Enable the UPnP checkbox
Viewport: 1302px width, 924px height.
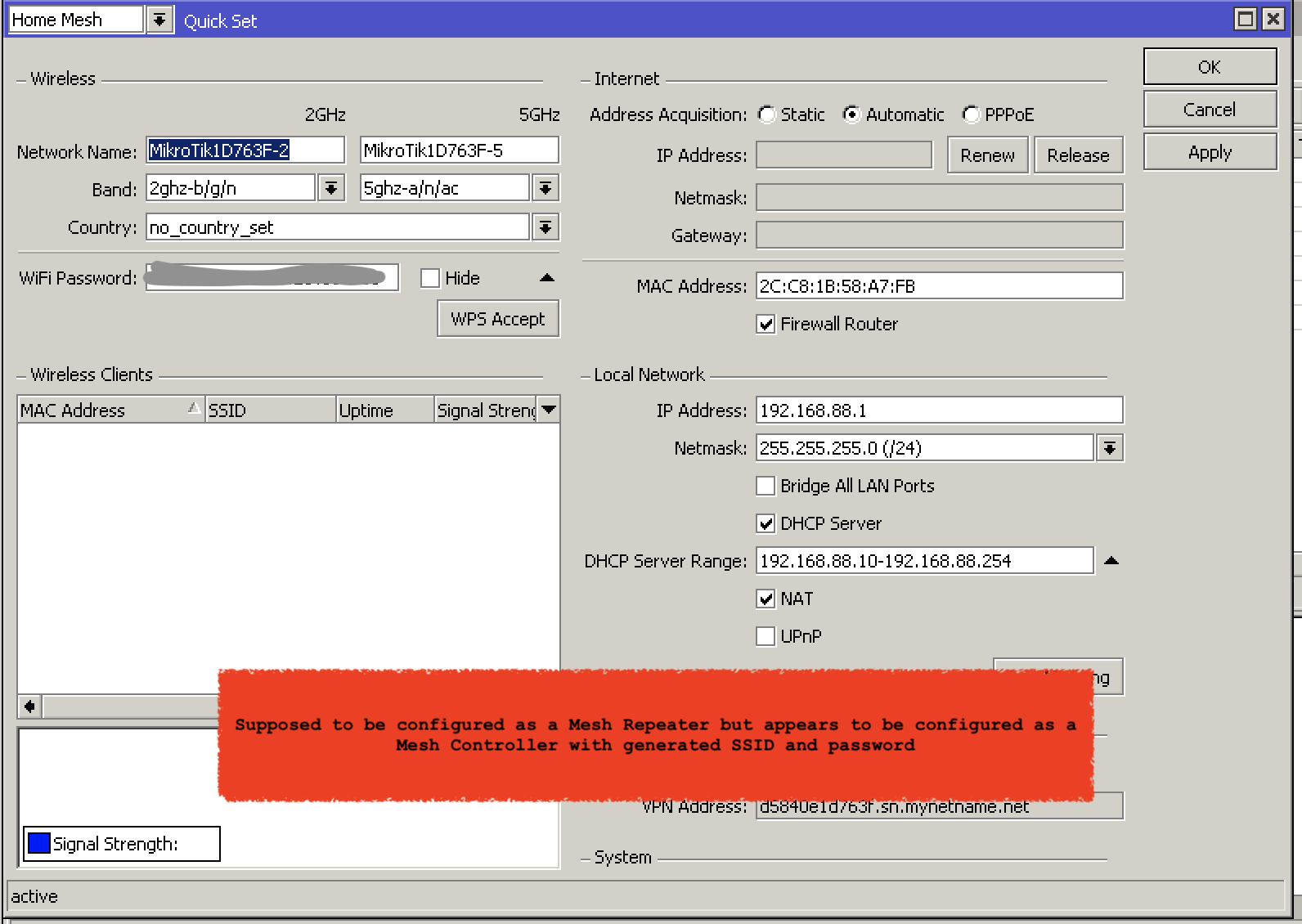click(765, 636)
